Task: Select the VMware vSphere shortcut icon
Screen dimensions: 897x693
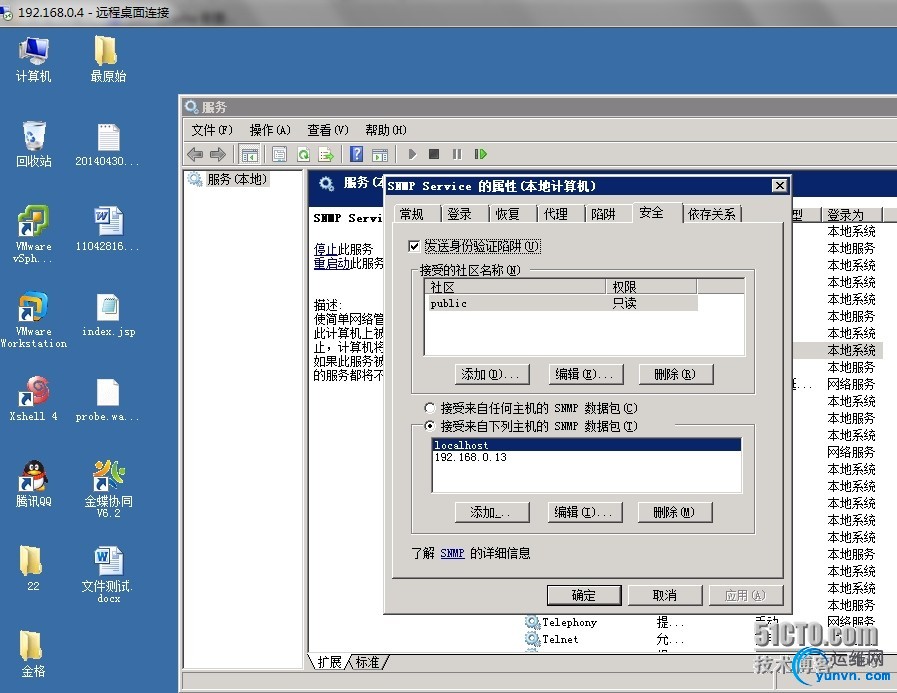Action: pyautogui.click(x=33, y=233)
